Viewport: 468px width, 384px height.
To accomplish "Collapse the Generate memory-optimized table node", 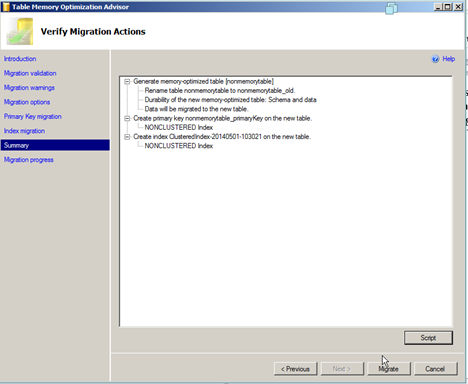I will pos(127,81).
